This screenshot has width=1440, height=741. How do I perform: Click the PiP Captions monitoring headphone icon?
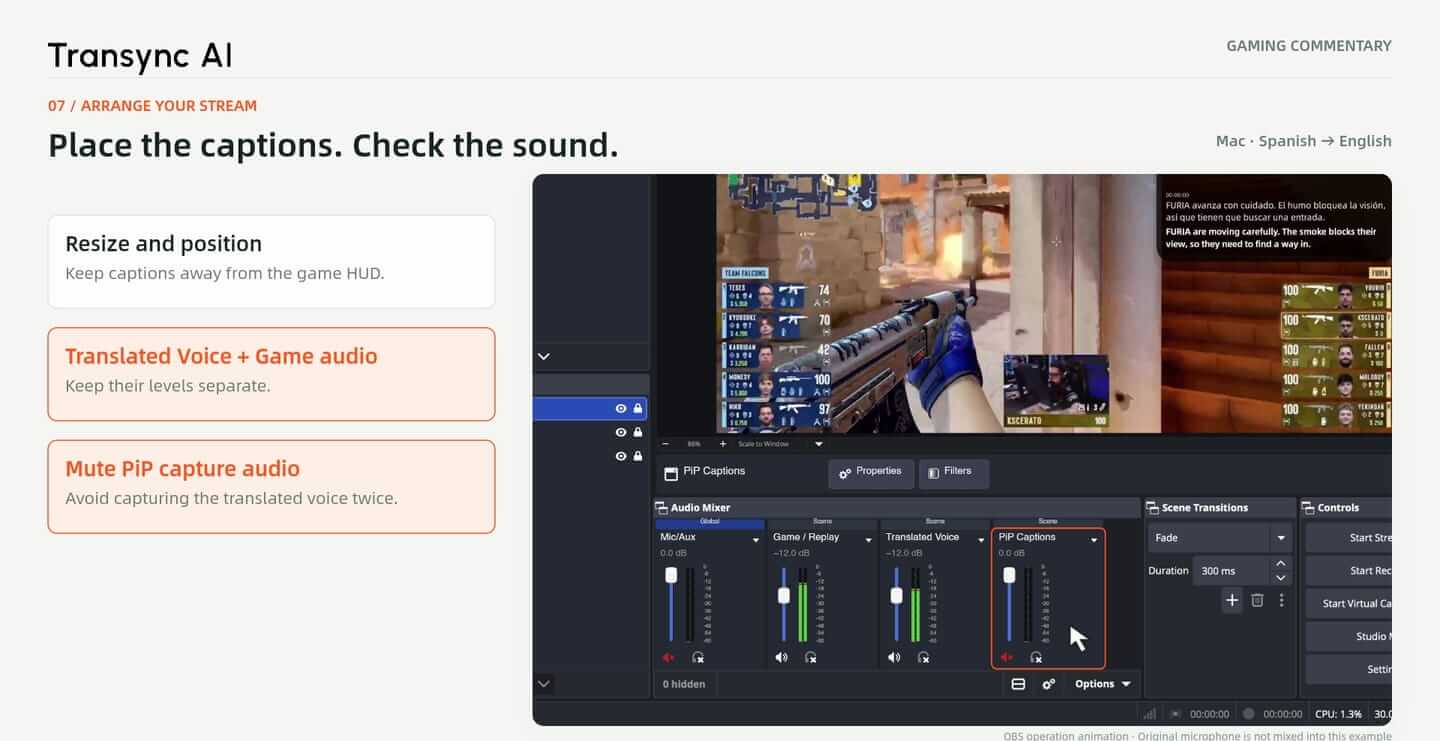pos(1036,657)
